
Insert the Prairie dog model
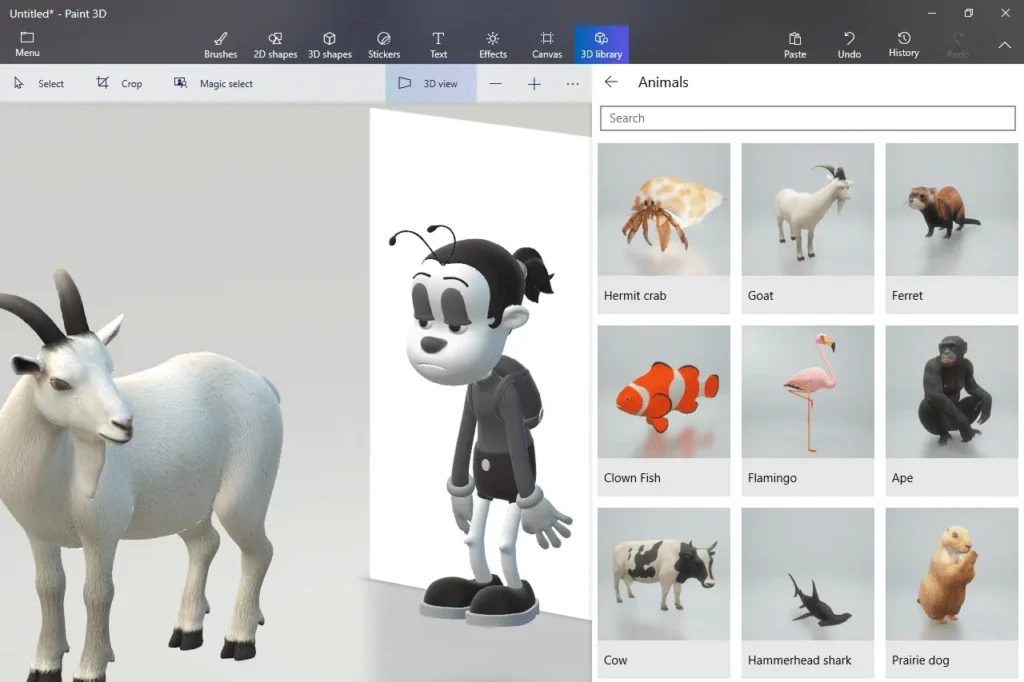[x=952, y=593]
